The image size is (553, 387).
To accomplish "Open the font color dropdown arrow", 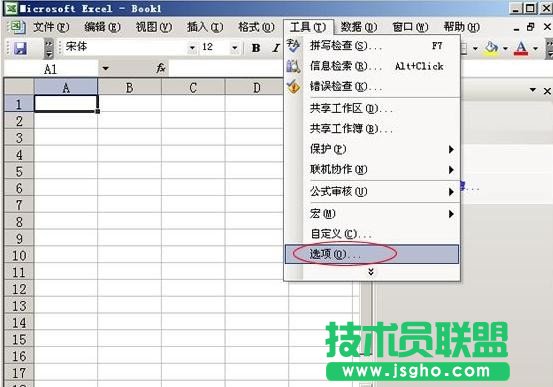I will 535,48.
